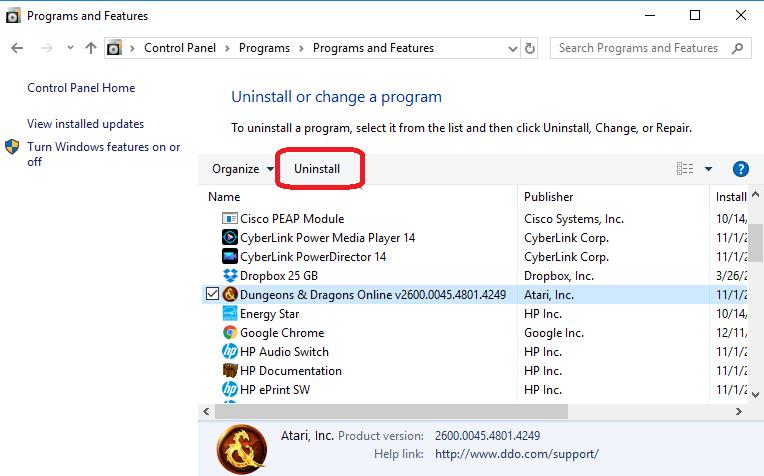Click the search magnifier icon
The height and width of the screenshot is (476, 764).
coord(738,48)
